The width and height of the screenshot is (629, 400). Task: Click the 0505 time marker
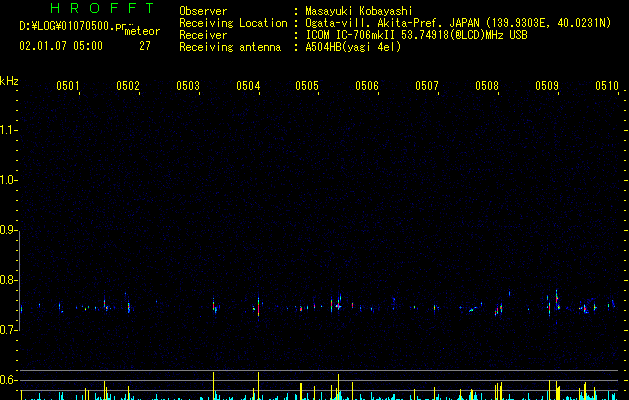coord(307,85)
